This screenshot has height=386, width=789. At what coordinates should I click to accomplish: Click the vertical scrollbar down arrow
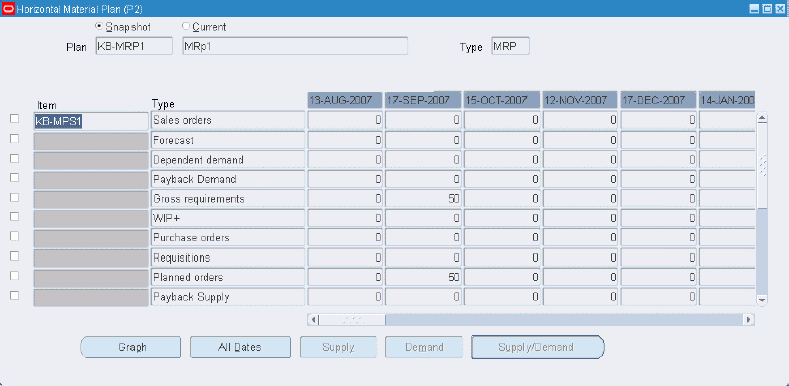pyautogui.click(x=762, y=299)
